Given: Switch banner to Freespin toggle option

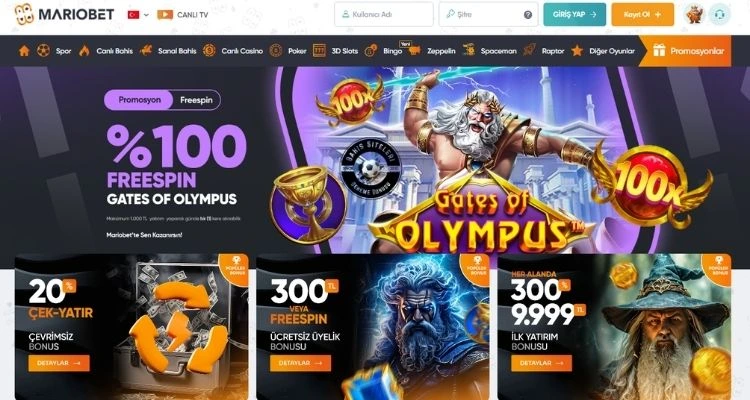Looking at the screenshot, I should [x=196, y=100].
